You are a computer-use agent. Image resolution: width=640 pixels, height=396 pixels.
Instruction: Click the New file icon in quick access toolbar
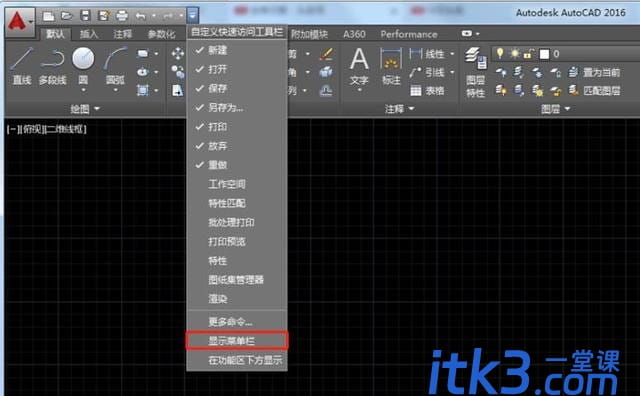click(x=49, y=16)
